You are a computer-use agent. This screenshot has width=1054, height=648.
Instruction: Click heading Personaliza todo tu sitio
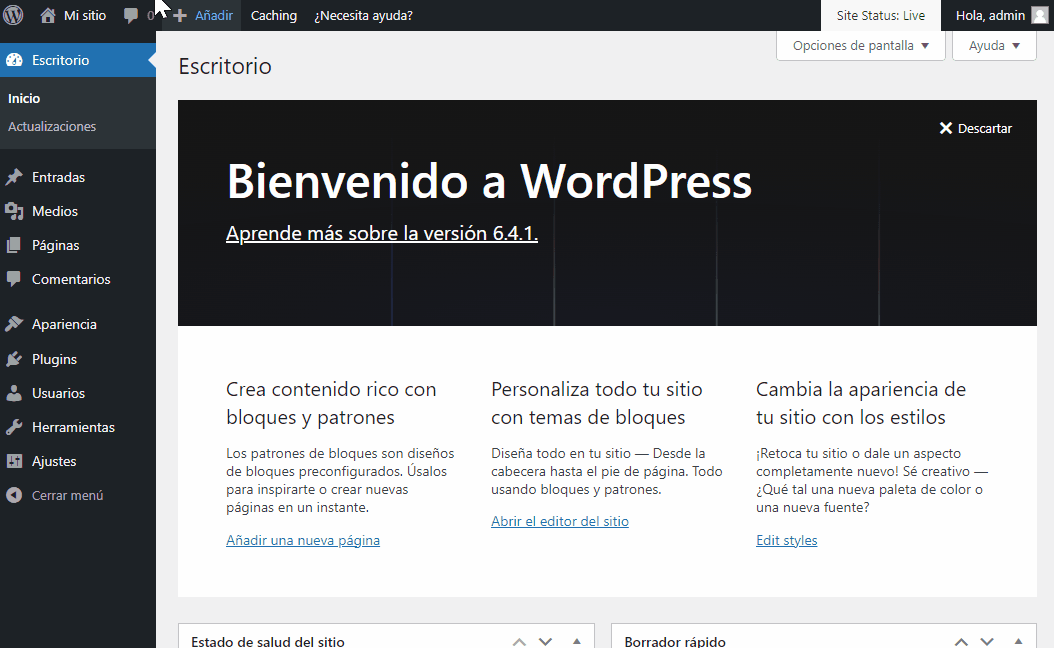pos(597,403)
